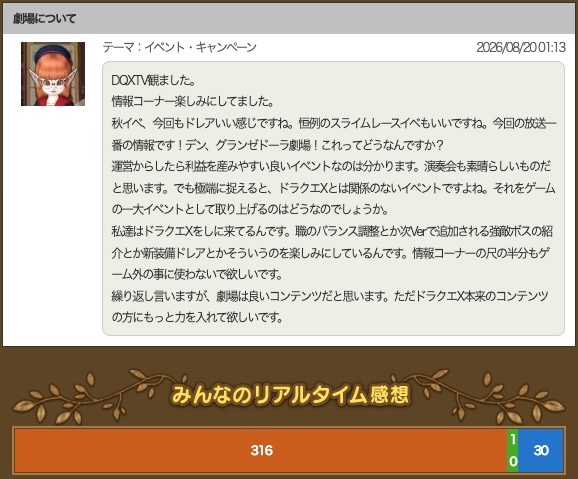Click the line DQXTV観ました。
The height and width of the screenshot is (479, 578).
pyautogui.click(x=153, y=80)
